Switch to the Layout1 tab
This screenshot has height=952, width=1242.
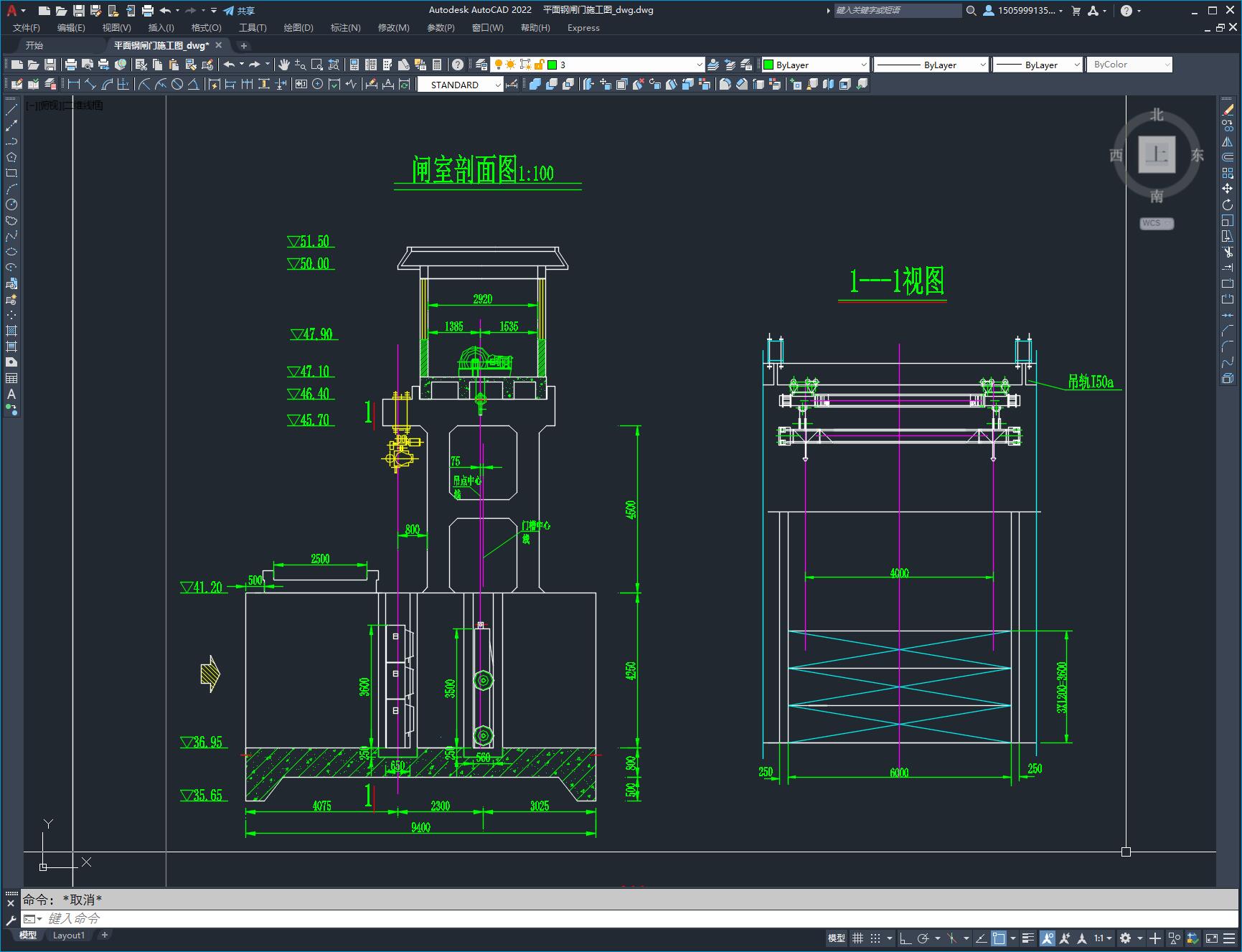(x=69, y=935)
